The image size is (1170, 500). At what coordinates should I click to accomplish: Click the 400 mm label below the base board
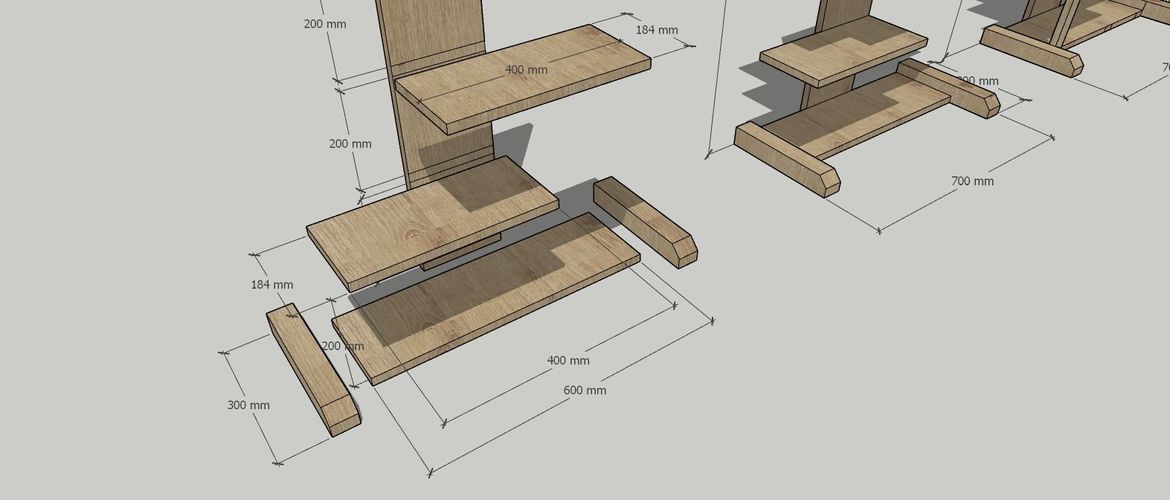(568, 360)
